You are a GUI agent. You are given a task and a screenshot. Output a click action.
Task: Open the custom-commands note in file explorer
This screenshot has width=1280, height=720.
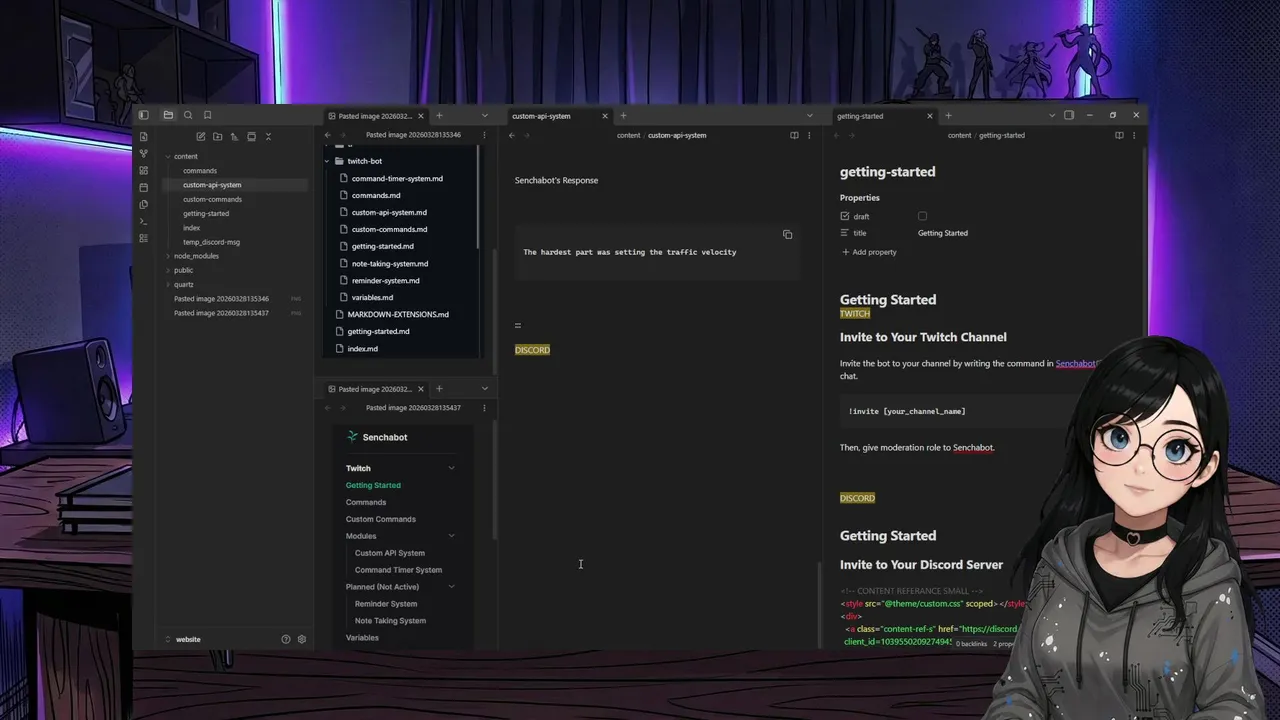(212, 199)
